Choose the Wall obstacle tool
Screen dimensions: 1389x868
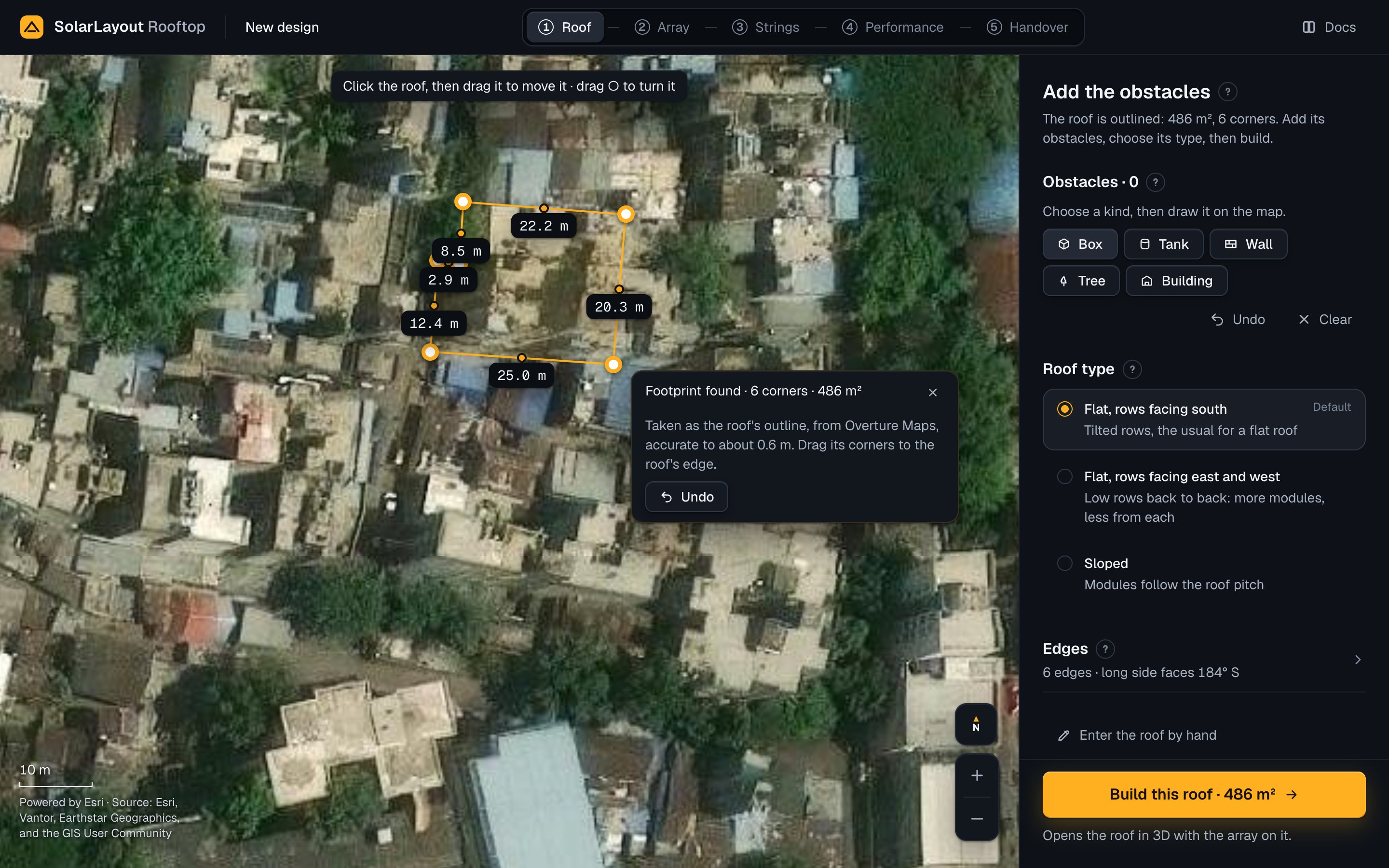[1248, 244]
